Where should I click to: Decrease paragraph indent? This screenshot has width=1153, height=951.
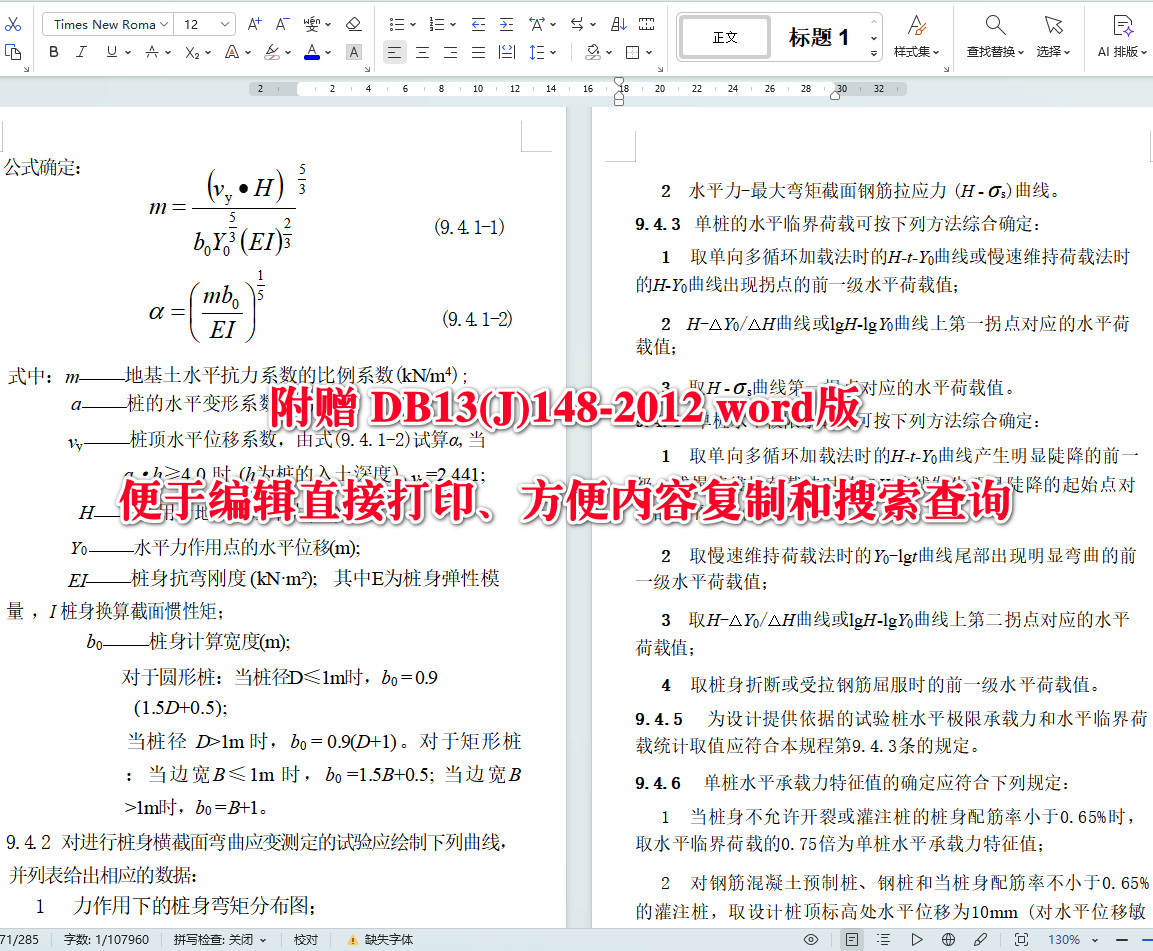point(478,24)
